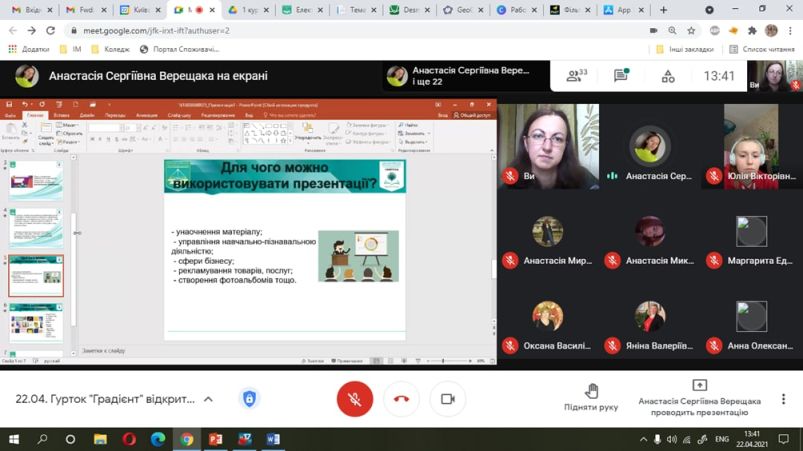Click the presenter name pill in top bar
This screenshot has width=803, height=451.
point(465,76)
